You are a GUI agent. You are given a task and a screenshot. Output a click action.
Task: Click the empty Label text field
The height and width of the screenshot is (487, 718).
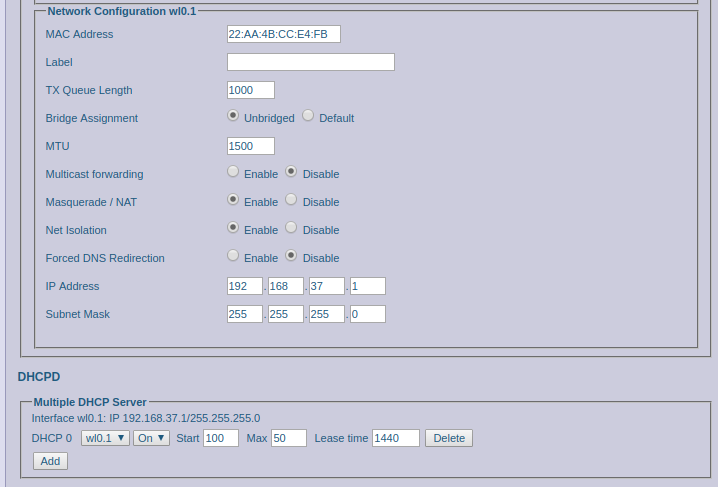(310, 62)
